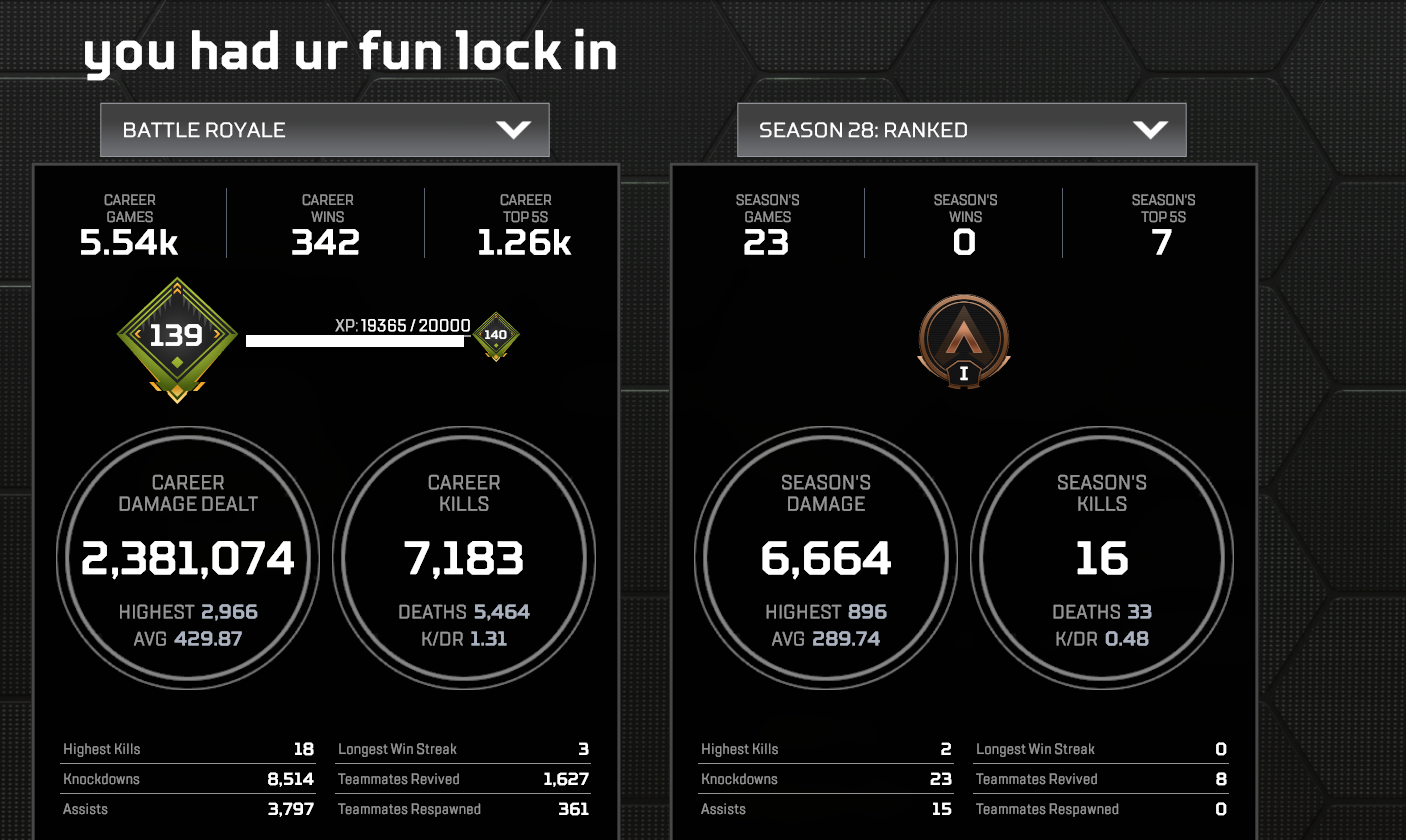Select the bronze rank I emblem
The width and height of the screenshot is (1406, 840).
(964, 341)
